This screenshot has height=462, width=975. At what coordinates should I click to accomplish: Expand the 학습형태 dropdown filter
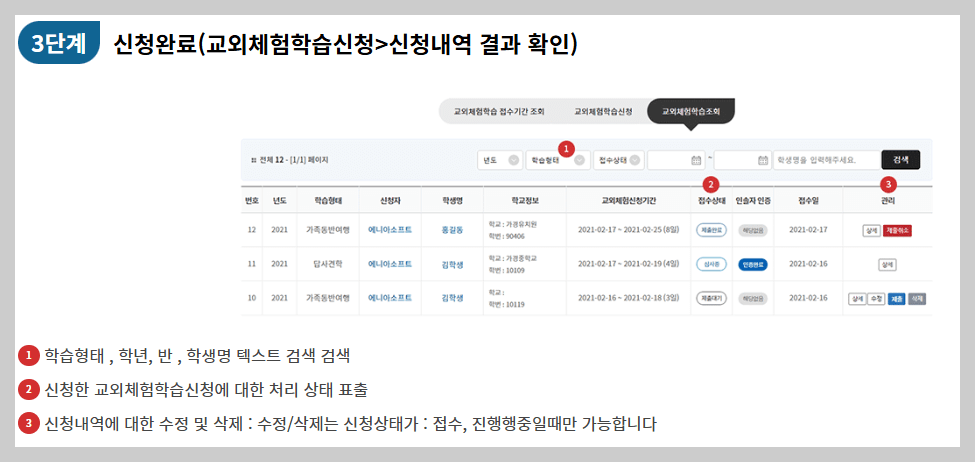tap(558, 160)
